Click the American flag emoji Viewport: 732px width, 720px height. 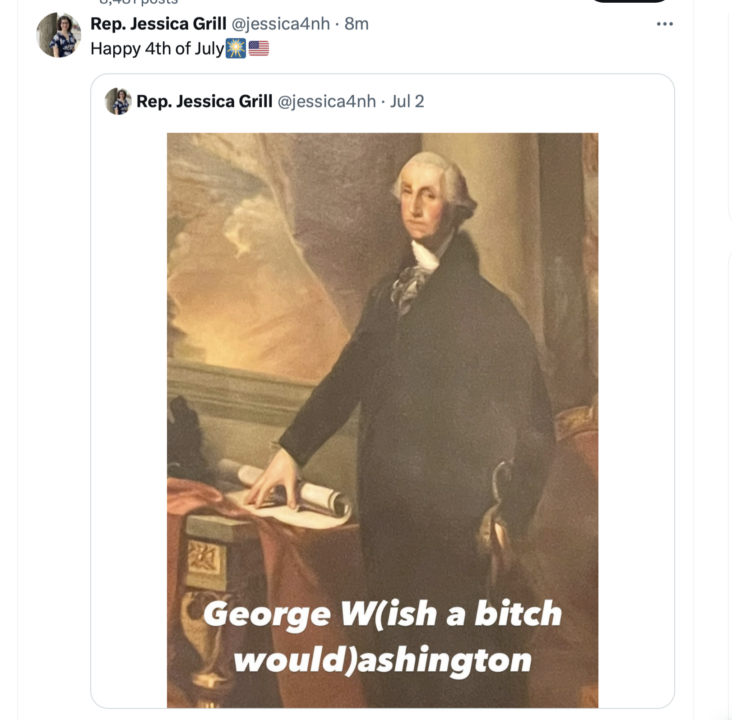259,48
